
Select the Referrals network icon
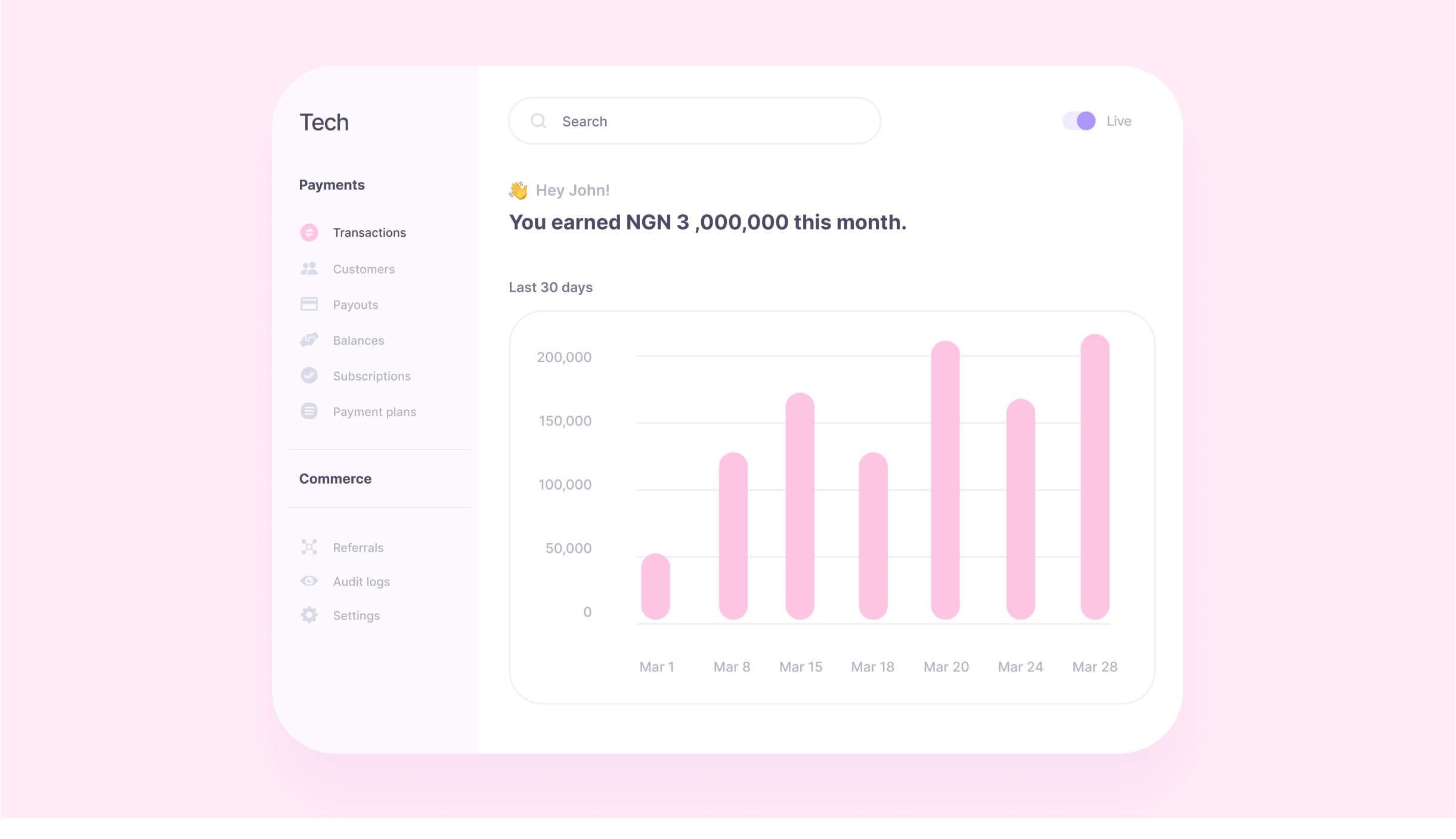point(309,547)
